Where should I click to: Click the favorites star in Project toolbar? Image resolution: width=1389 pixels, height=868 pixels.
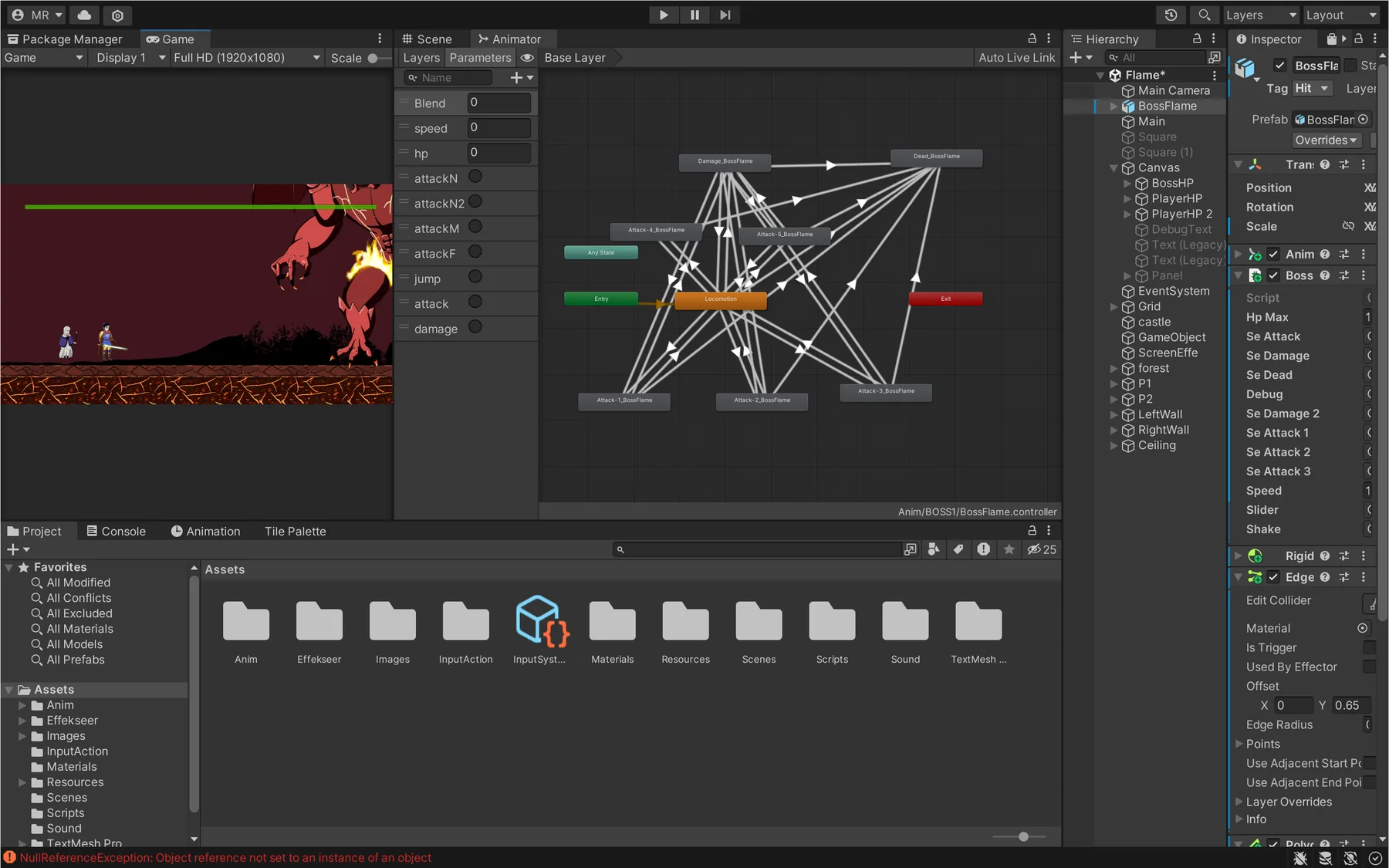1009,549
